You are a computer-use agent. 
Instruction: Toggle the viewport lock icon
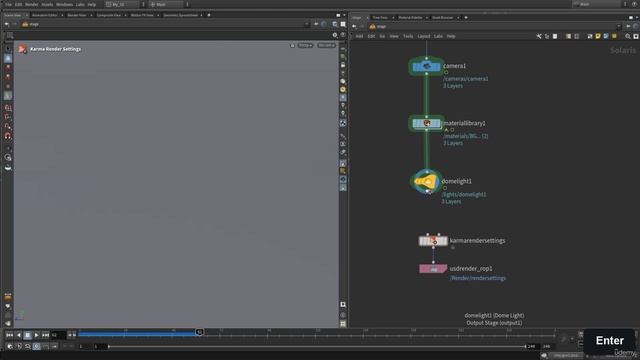point(292,45)
